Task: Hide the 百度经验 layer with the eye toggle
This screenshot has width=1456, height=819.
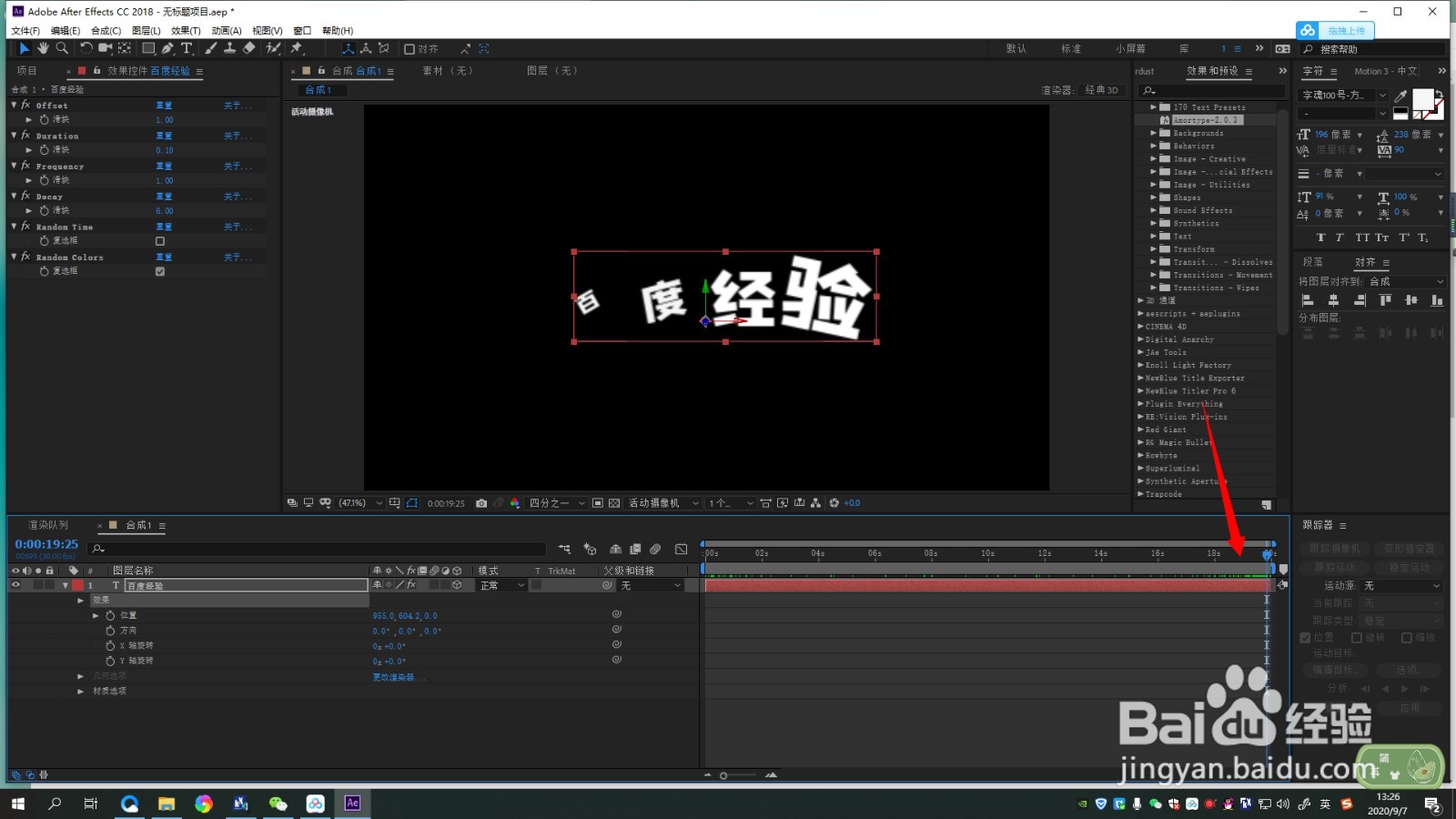Action: click(x=15, y=585)
